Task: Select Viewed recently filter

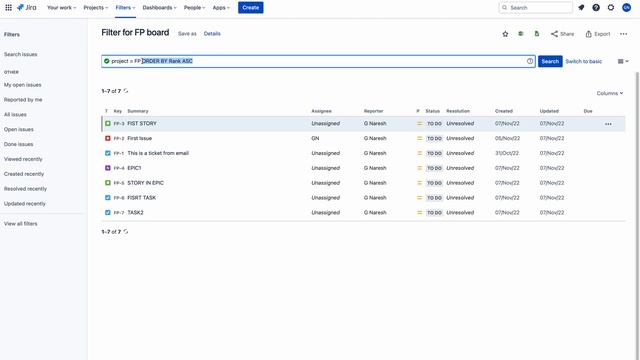Action: [23, 159]
